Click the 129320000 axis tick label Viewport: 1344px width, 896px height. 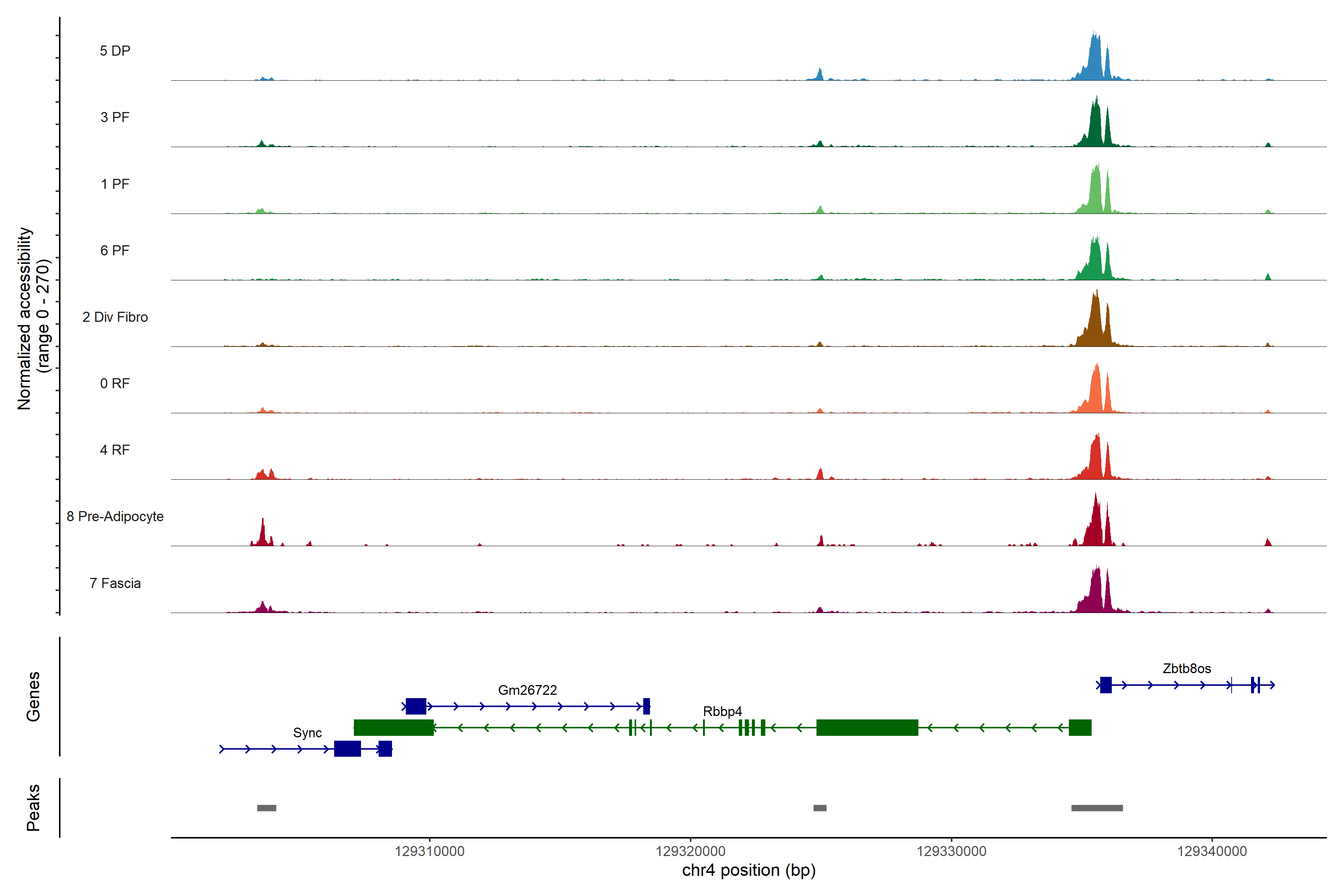(690, 851)
